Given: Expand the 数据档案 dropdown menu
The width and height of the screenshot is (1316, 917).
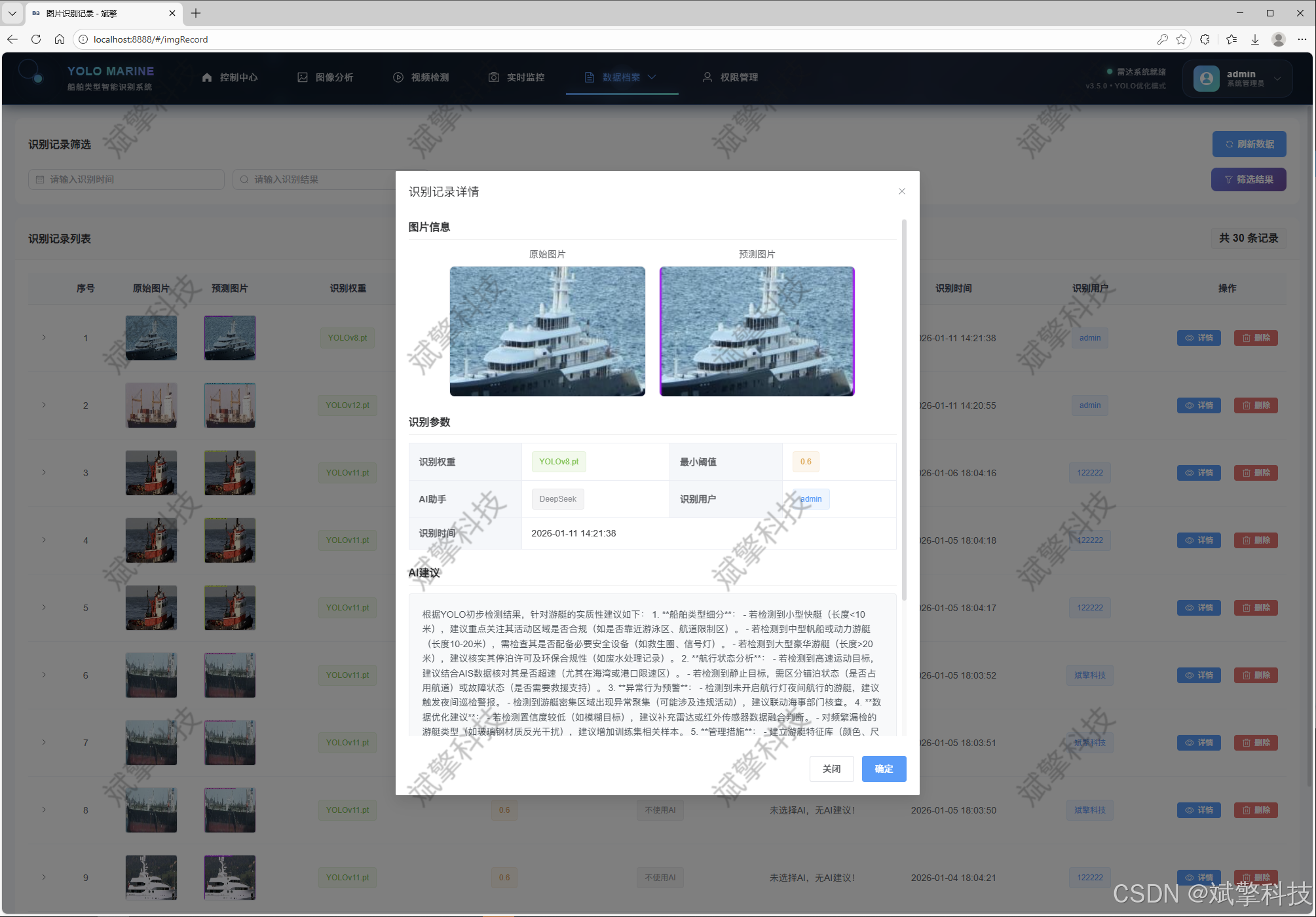Looking at the screenshot, I should tap(621, 77).
